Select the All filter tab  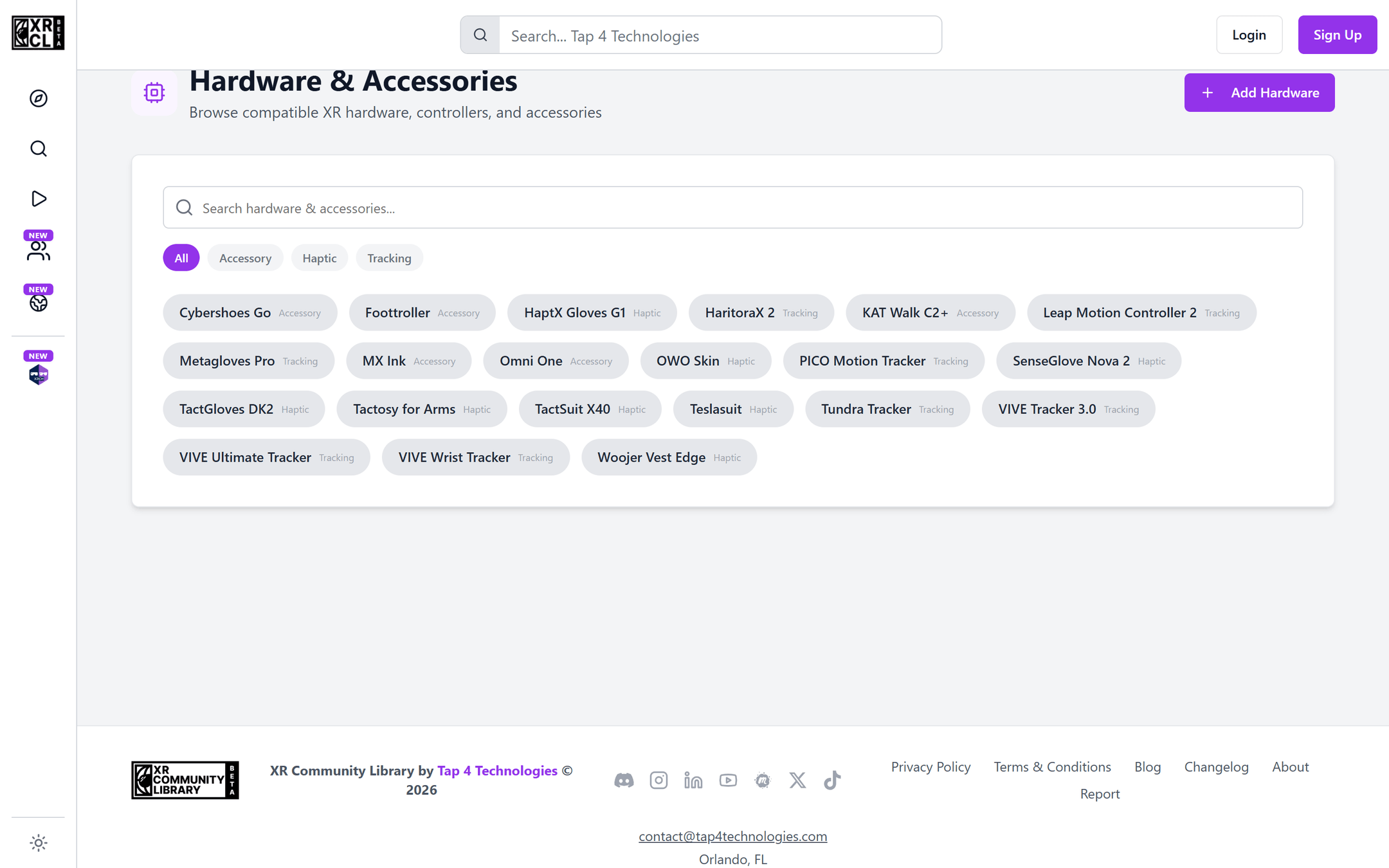click(181, 258)
